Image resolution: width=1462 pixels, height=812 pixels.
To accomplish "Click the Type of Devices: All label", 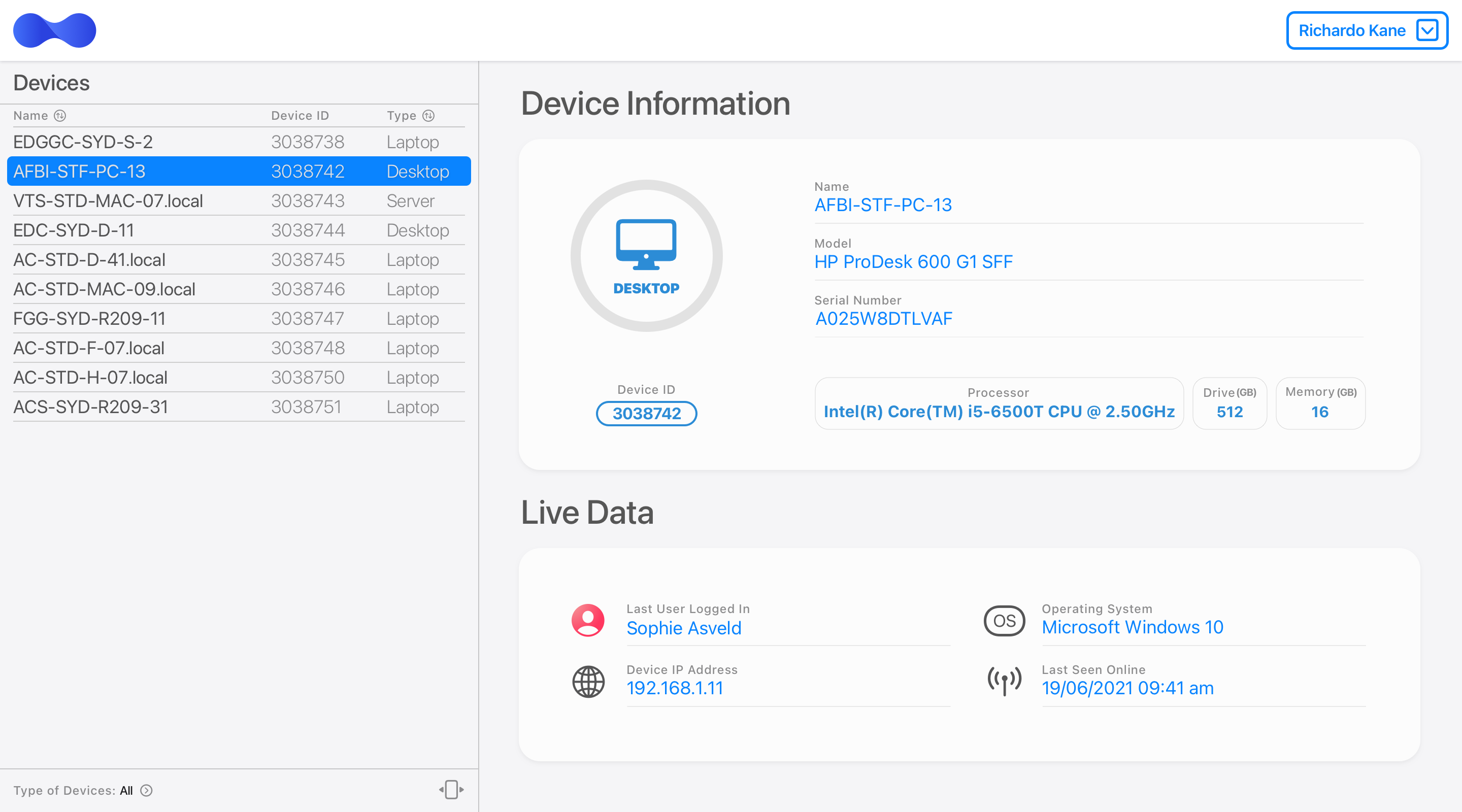I will point(73,791).
